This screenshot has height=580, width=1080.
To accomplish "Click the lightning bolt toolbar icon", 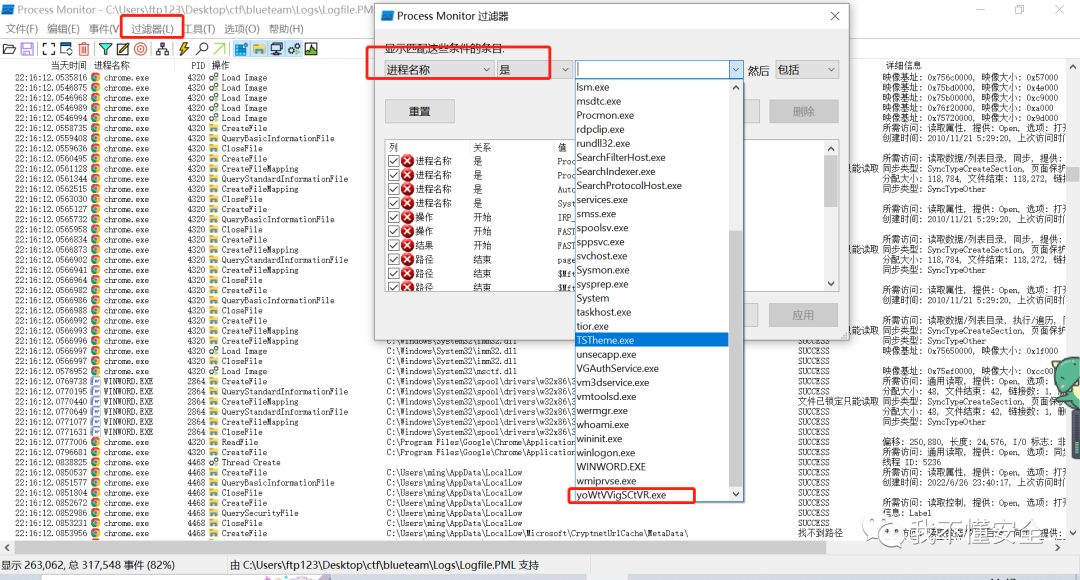I will pos(184,49).
